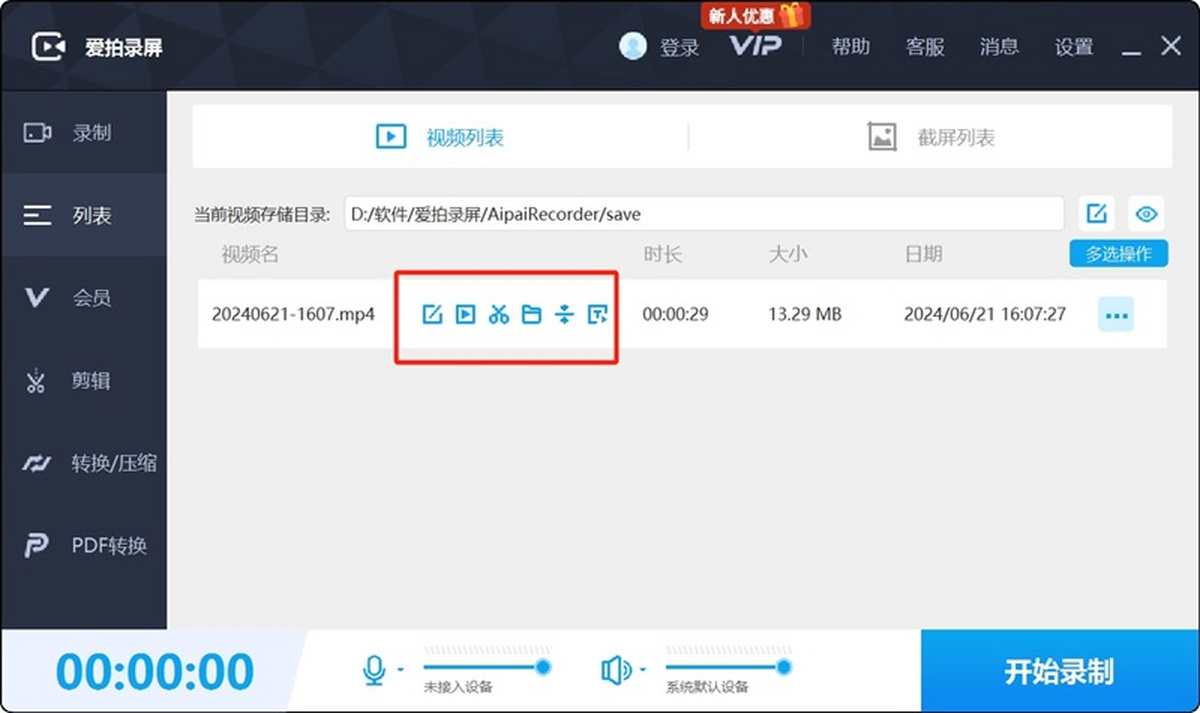1200x713 pixels.
Task: Open the video's containing folder icon
Action: coord(531,314)
